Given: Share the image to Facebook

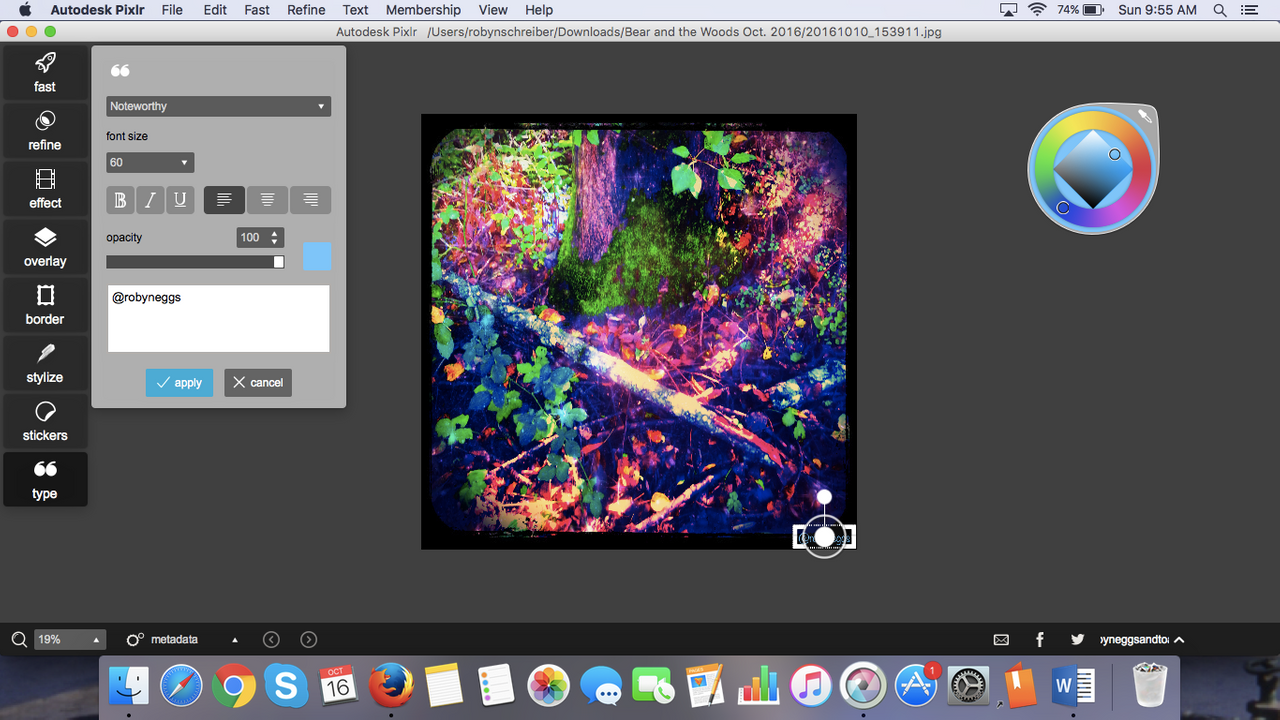Looking at the screenshot, I should pos(1040,639).
